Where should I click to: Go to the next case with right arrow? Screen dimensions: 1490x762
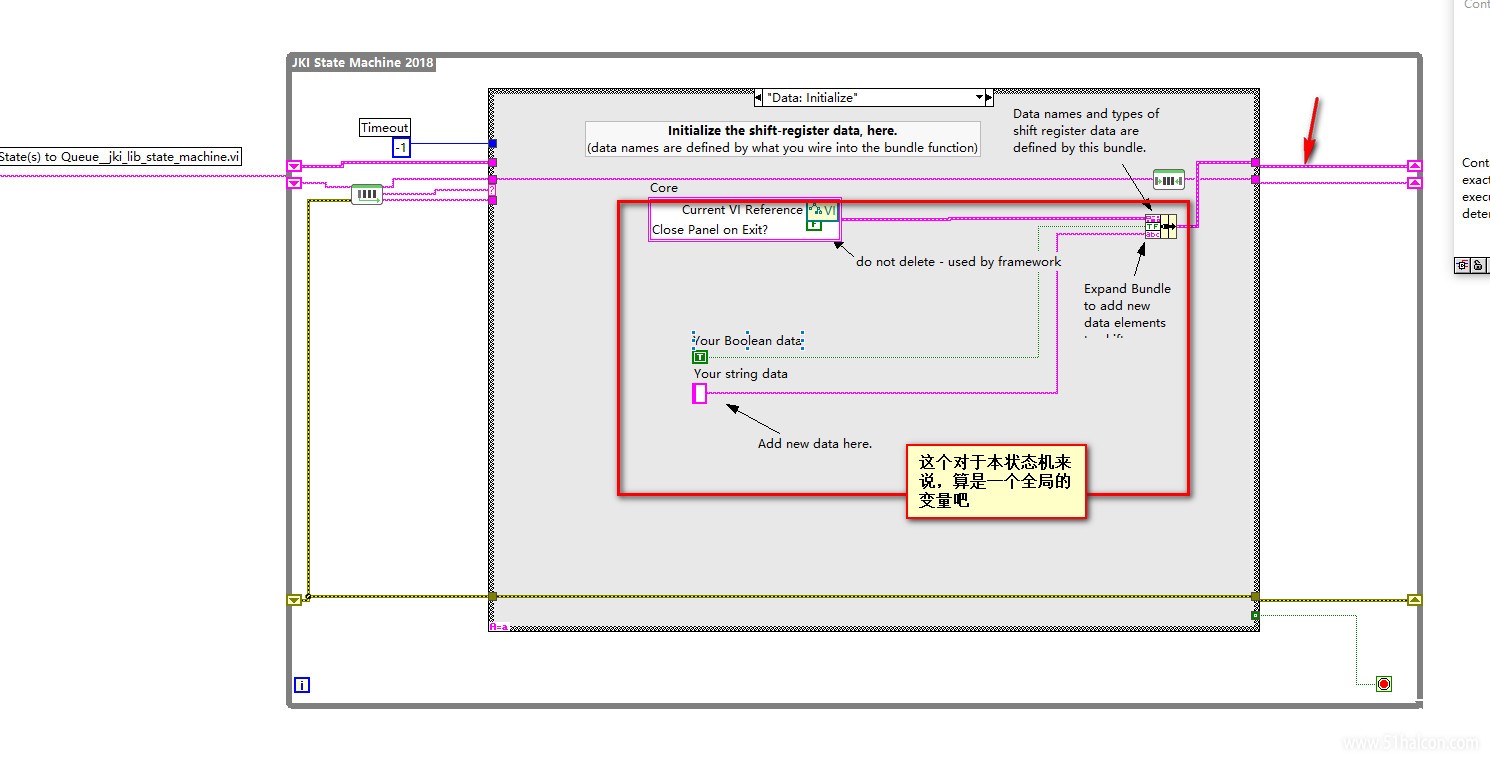click(989, 98)
